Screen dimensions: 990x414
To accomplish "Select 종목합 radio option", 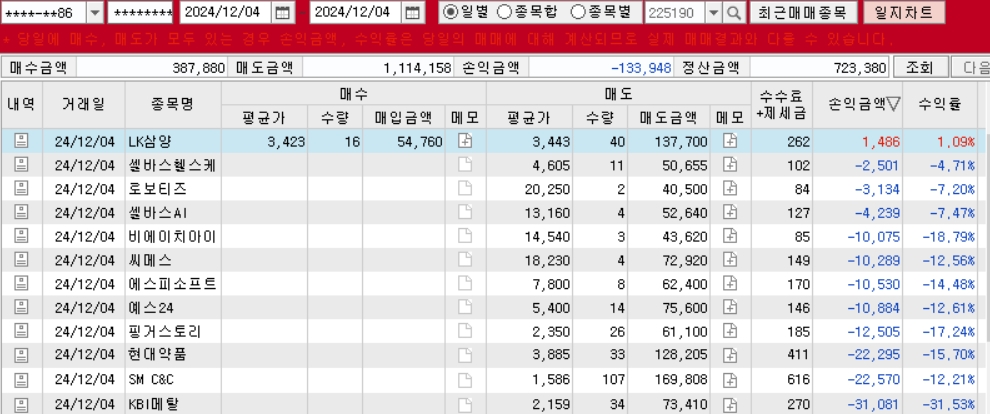I will click(x=528, y=12).
